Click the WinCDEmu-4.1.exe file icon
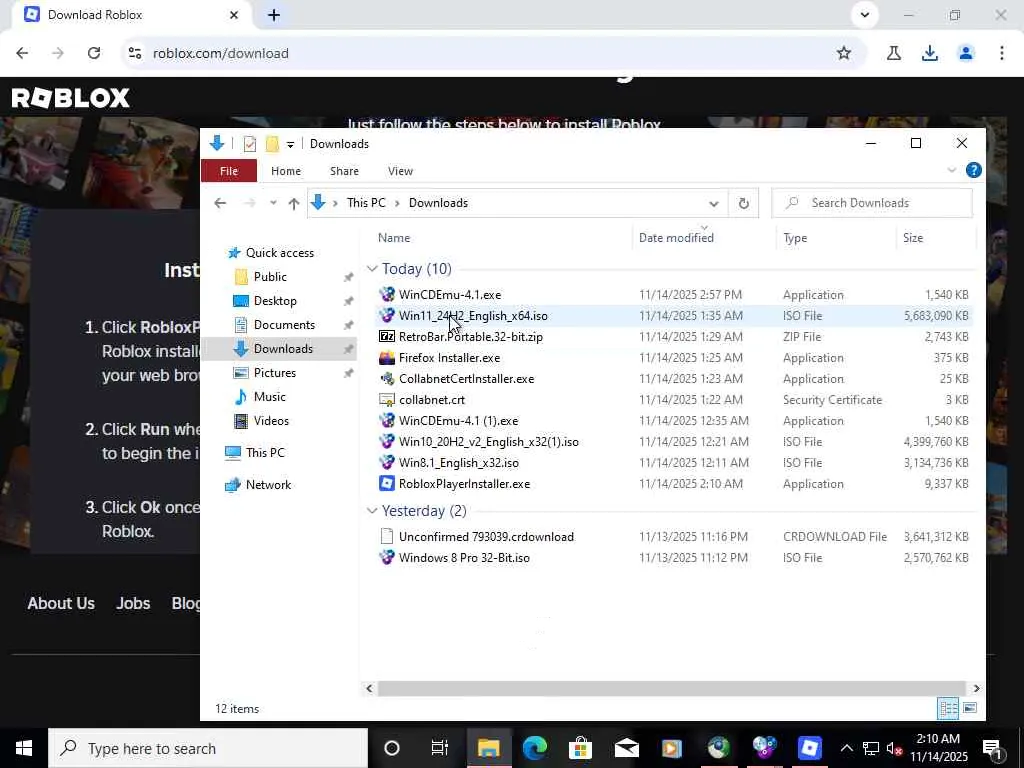The height and width of the screenshot is (768, 1024). coord(387,295)
